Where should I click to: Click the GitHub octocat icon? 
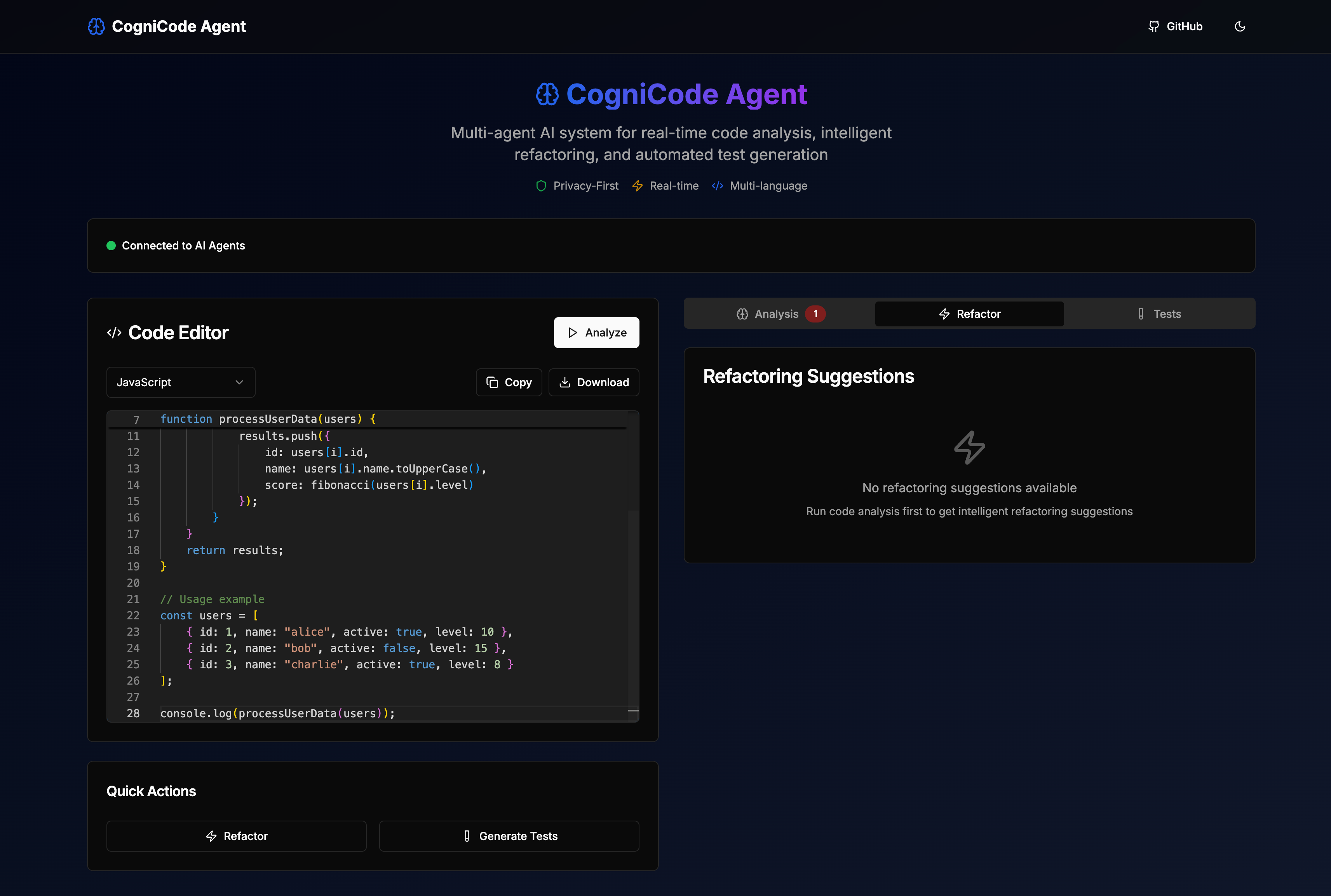pos(1153,26)
